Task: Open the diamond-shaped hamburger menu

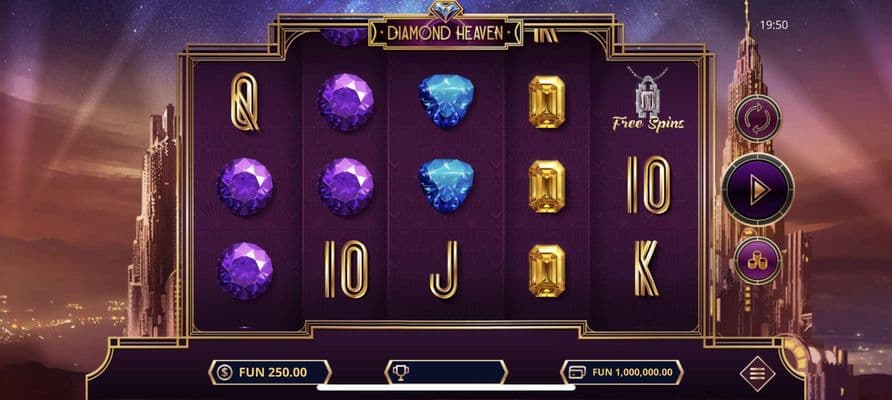Action: click(x=757, y=374)
